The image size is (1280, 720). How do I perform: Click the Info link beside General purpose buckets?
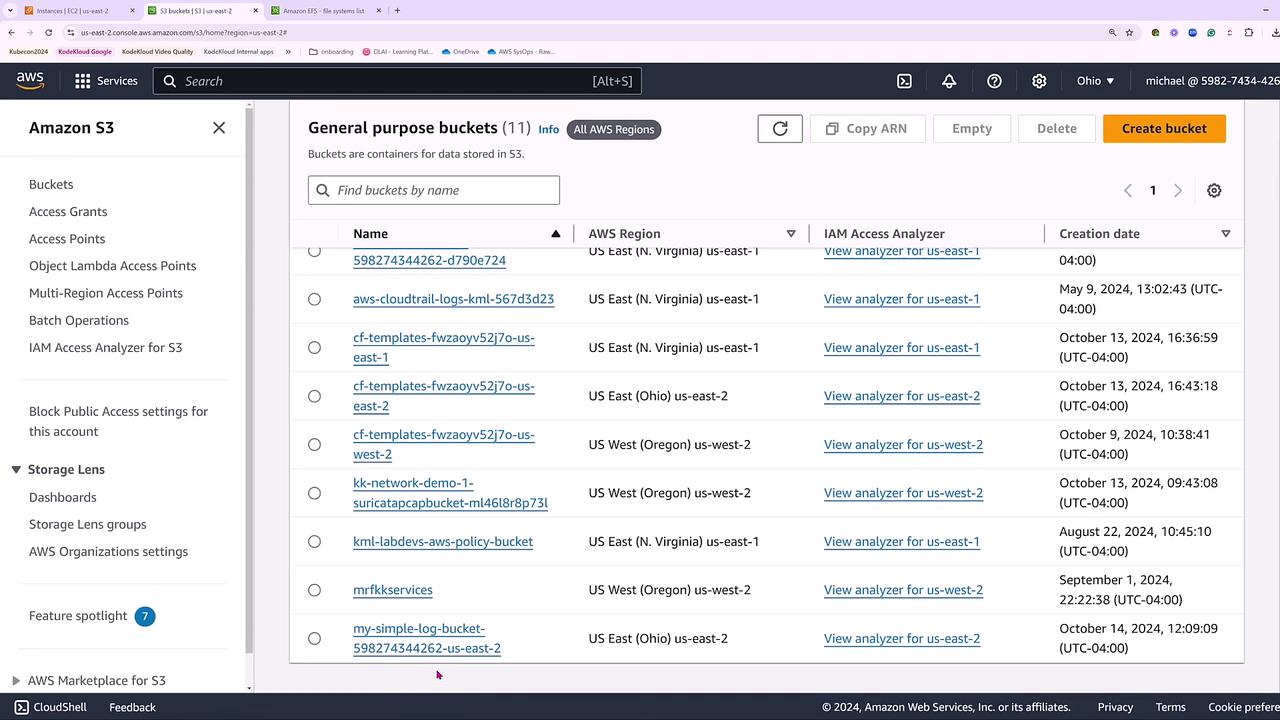point(549,129)
